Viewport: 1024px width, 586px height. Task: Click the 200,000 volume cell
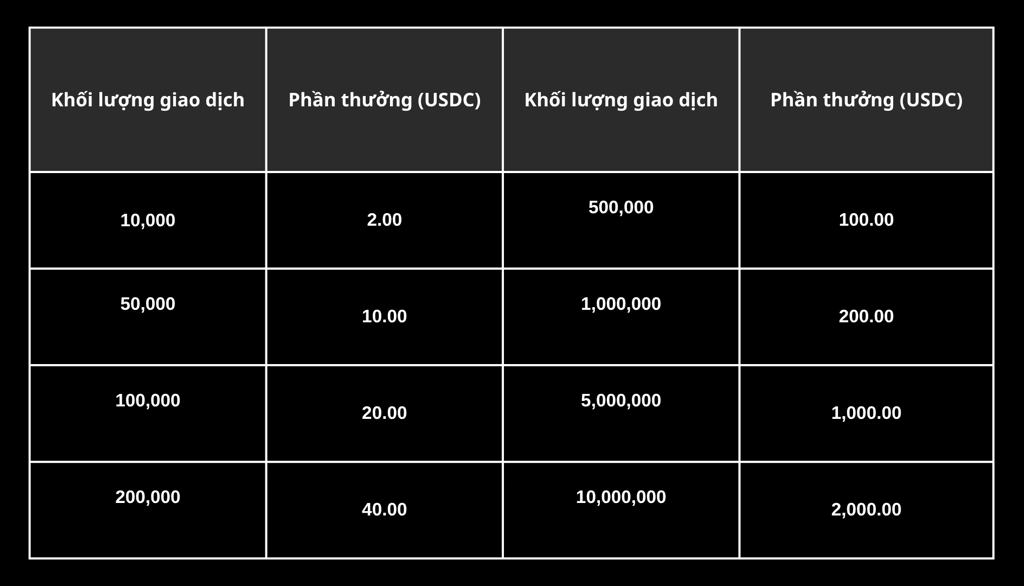coord(148,510)
